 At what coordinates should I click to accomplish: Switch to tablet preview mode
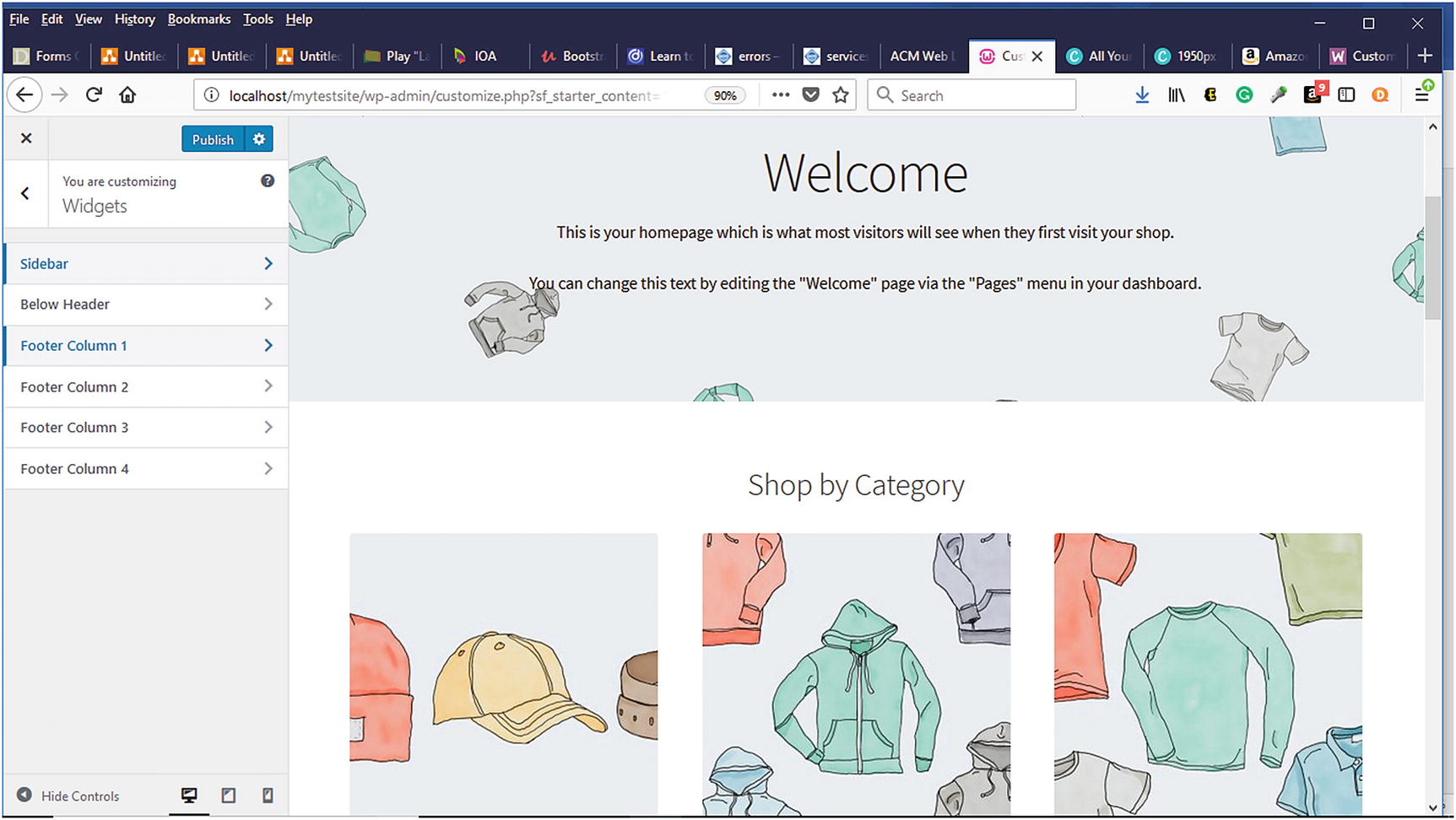click(x=229, y=796)
